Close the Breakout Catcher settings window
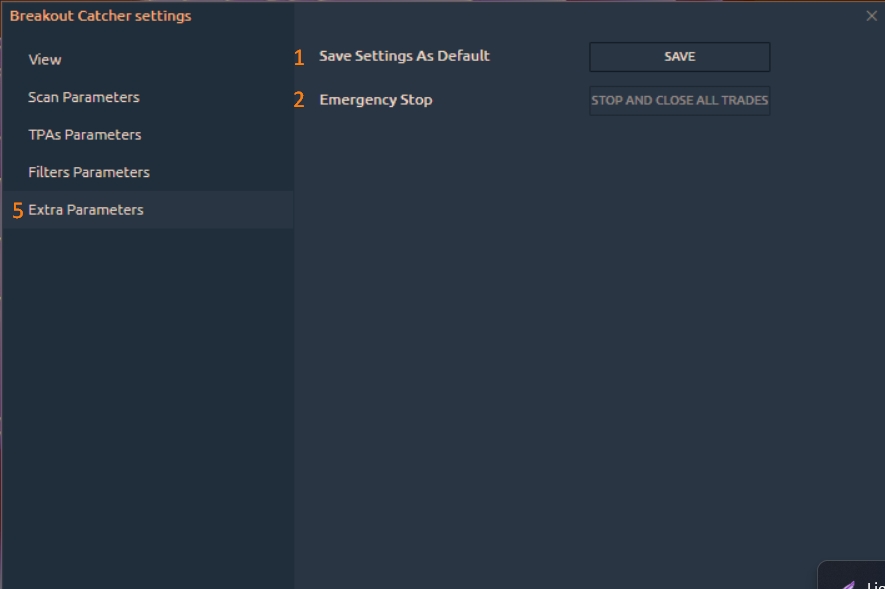This screenshot has height=589, width=885. tap(871, 16)
